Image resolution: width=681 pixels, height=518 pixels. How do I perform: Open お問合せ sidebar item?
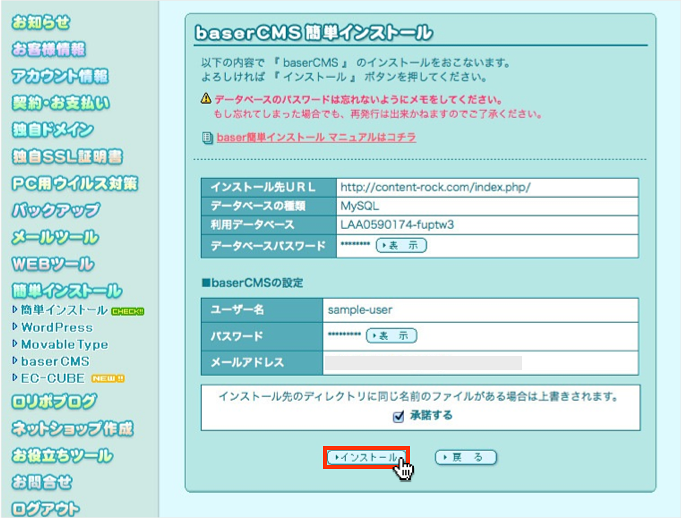42,482
